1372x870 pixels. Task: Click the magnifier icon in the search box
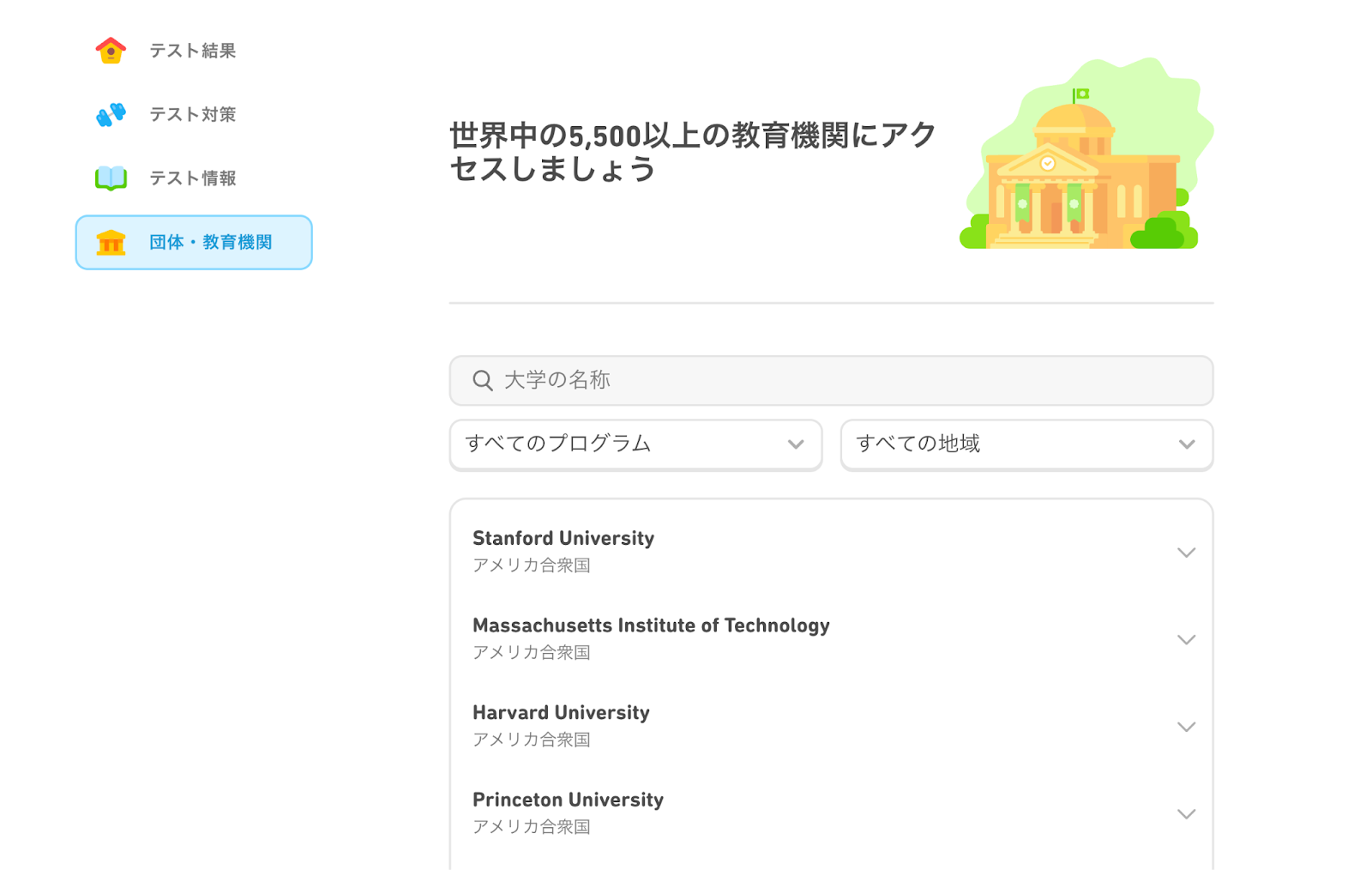pyautogui.click(x=483, y=380)
